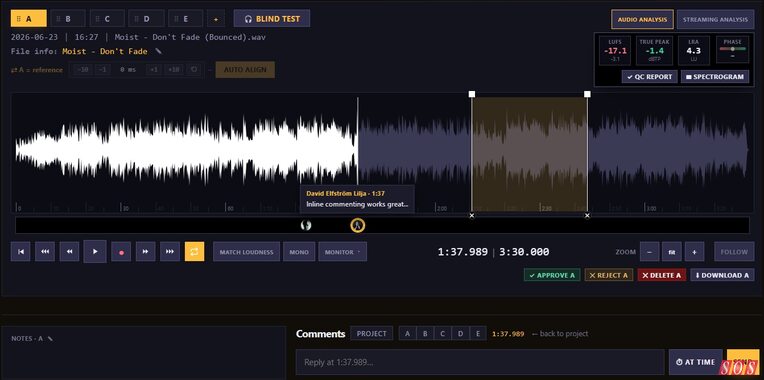Screen dimensions: 764x380
Task: Click the red record button
Action: pyautogui.click(x=121, y=252)
